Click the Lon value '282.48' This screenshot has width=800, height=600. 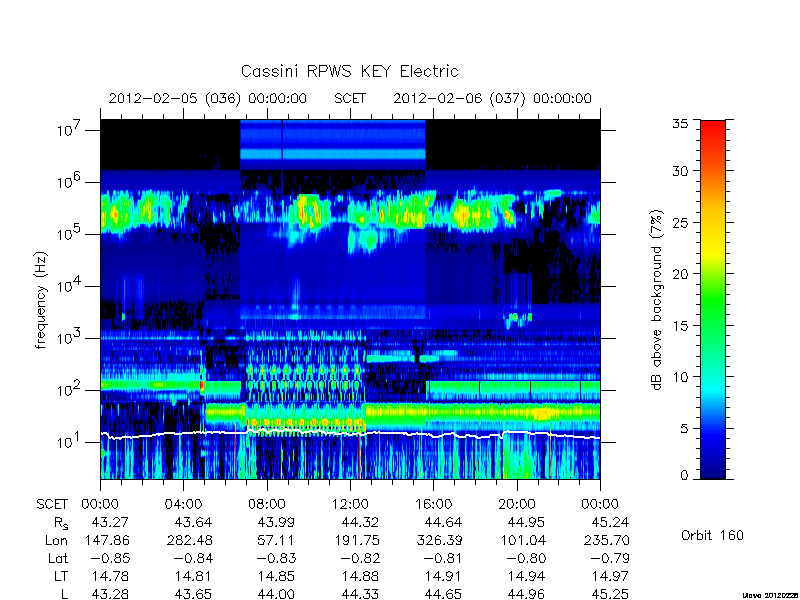pos(189,540)
